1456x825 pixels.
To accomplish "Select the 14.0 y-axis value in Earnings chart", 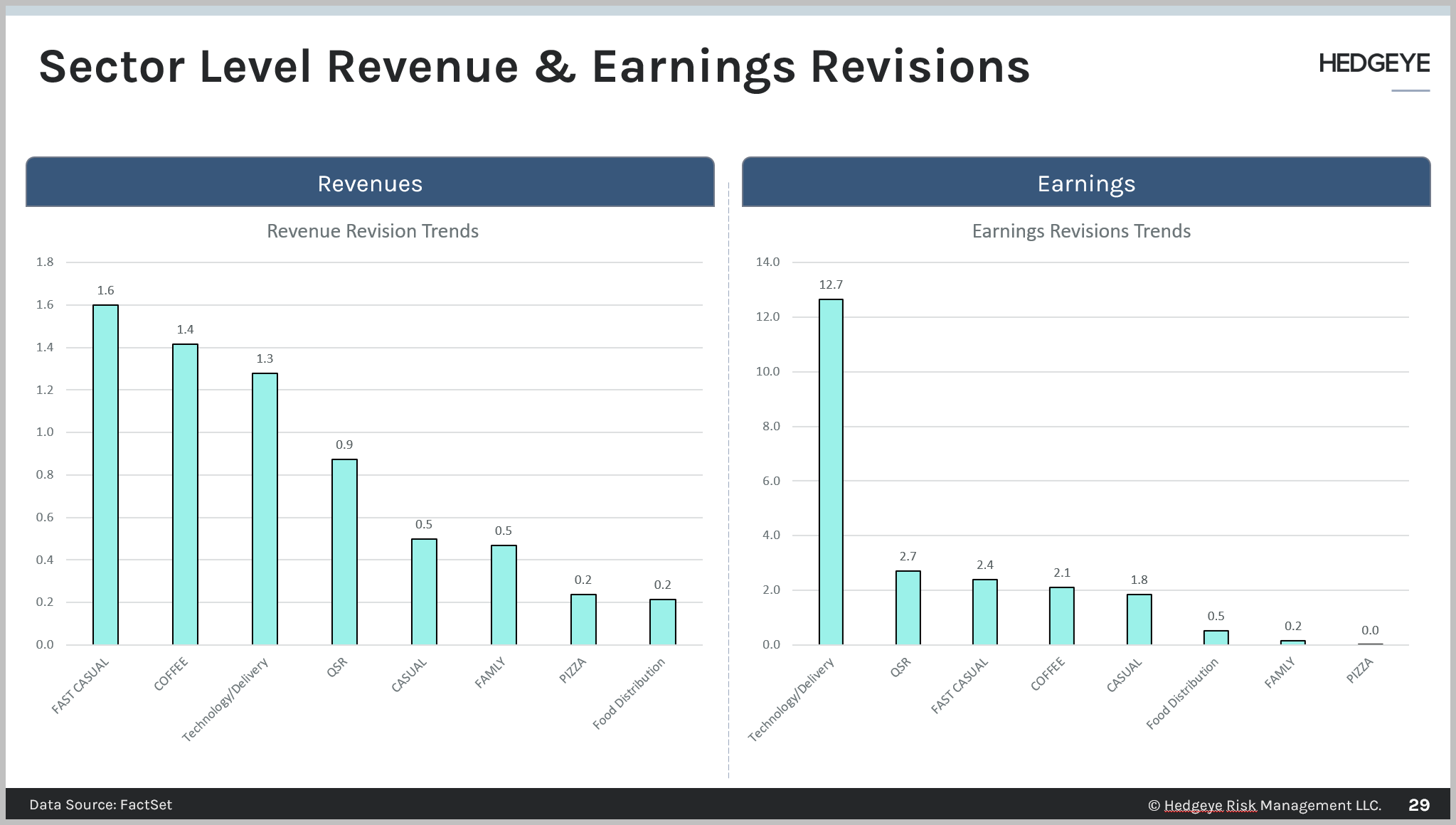I will point(767,262).
